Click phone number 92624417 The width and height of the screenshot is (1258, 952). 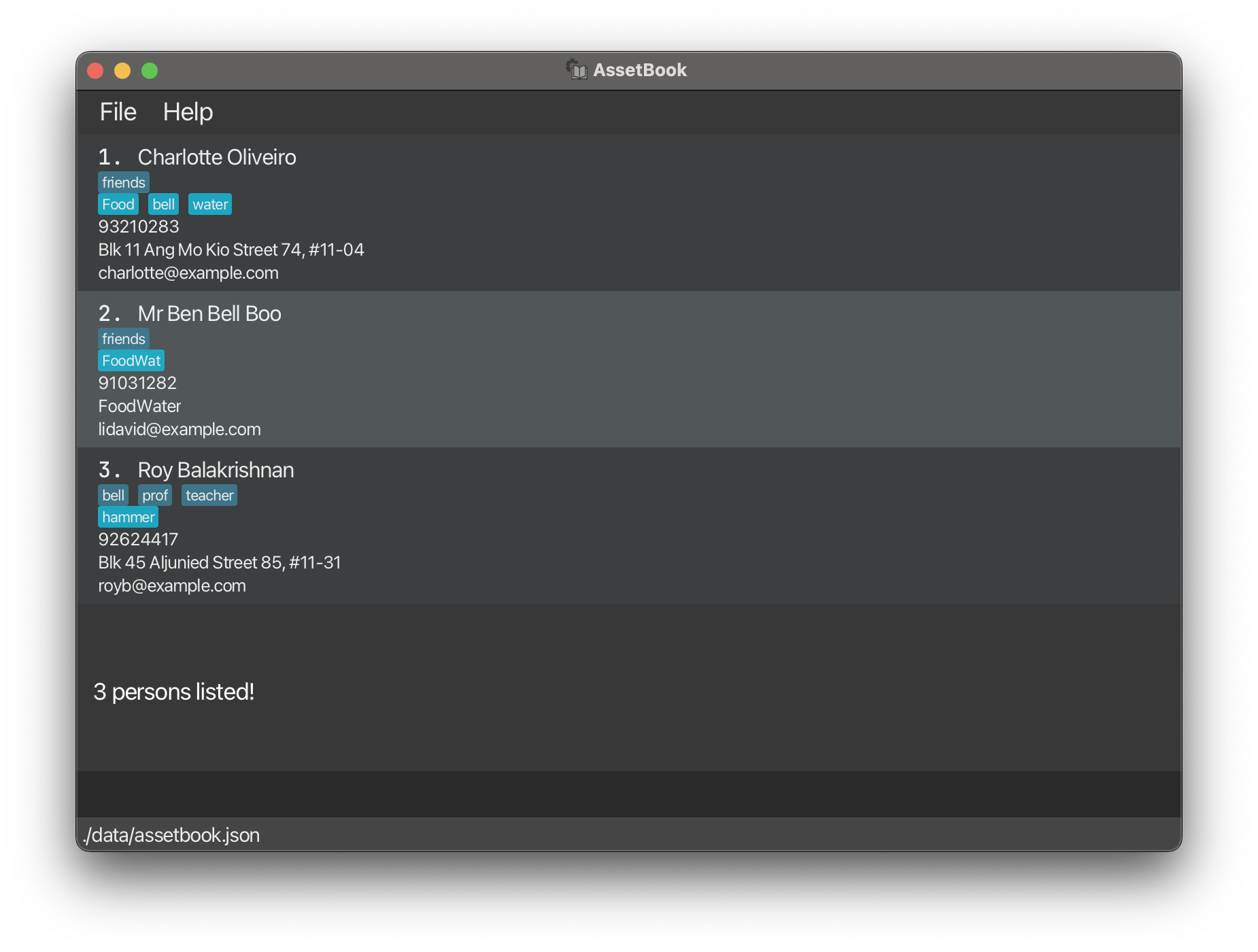coord(138,539)
